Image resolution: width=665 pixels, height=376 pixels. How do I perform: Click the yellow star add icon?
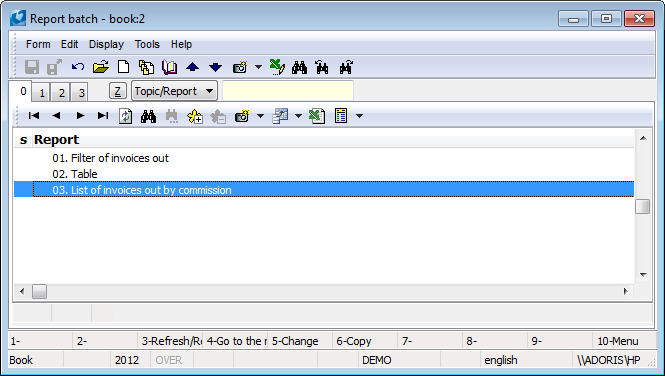click(x=195, y=116)
